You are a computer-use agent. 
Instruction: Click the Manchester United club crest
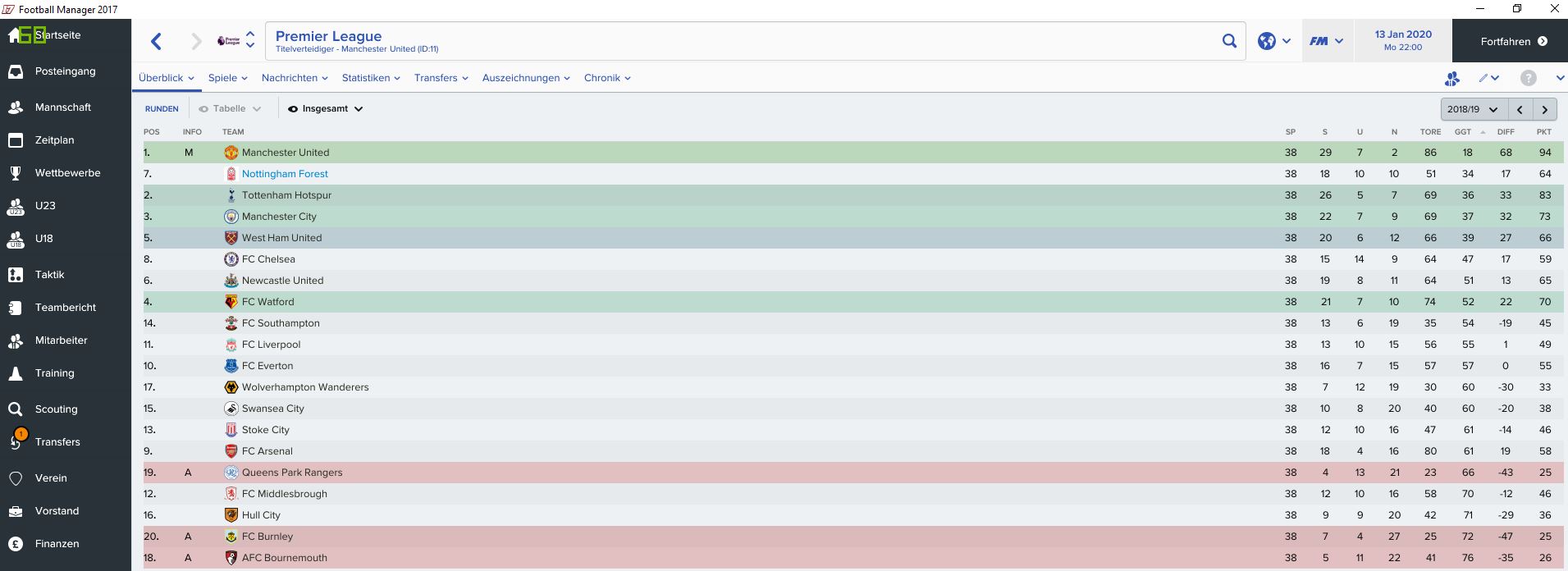231,153
